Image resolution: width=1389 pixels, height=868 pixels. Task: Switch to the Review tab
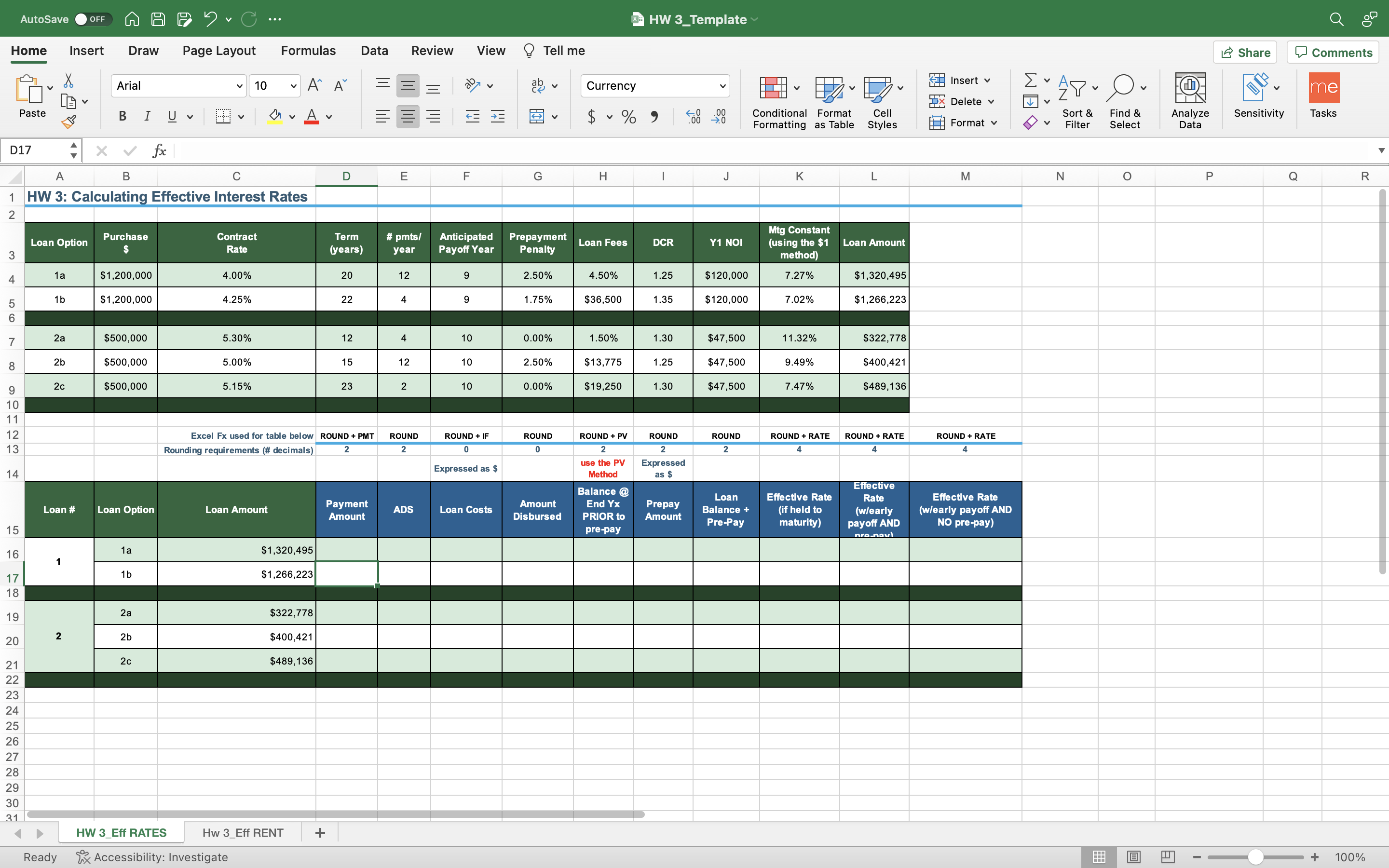432,51
